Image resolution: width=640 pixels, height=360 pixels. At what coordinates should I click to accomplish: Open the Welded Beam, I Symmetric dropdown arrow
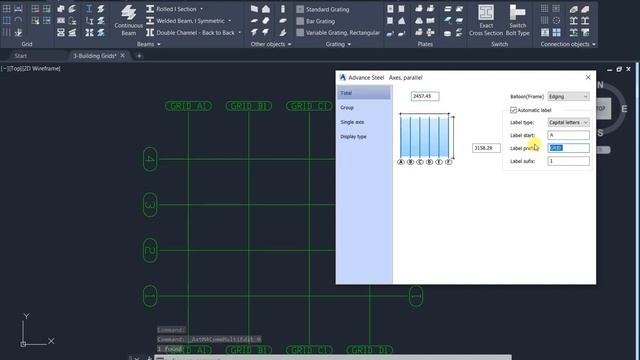[229, 21]
